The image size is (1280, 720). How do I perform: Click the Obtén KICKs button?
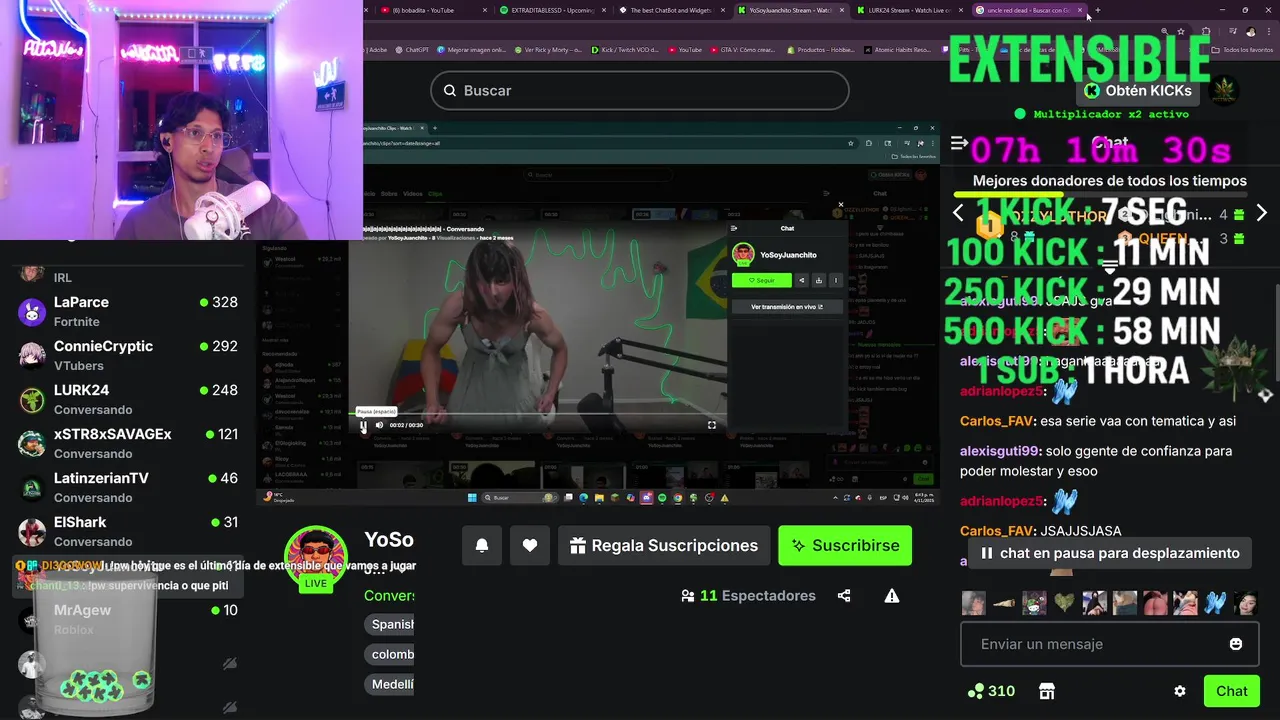[x=1138, y=90]
